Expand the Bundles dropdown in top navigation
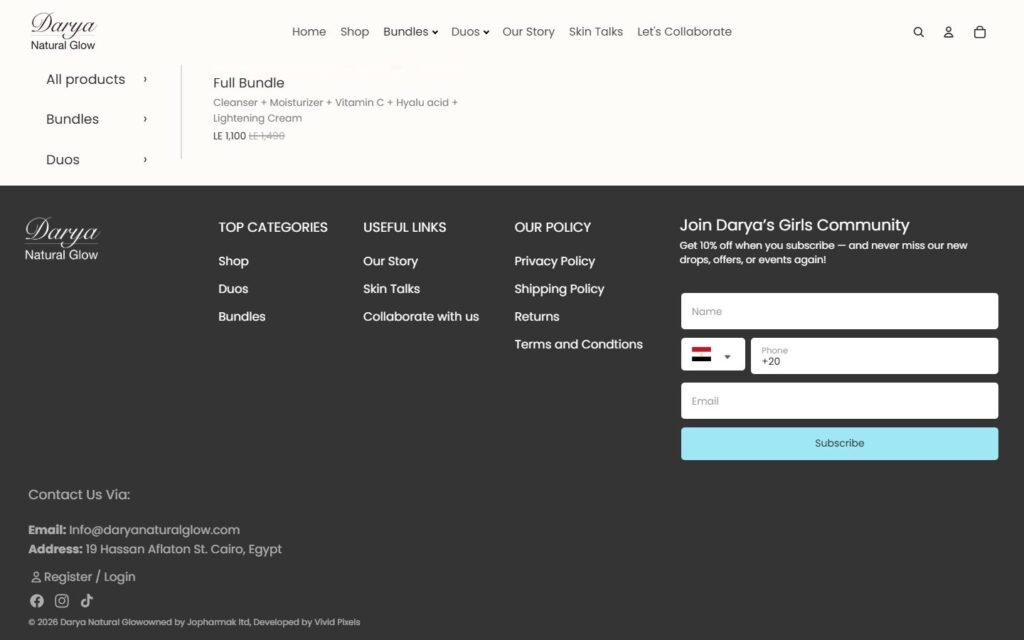The height and width of the screenshot is (640, 1024). coord(410,31)
